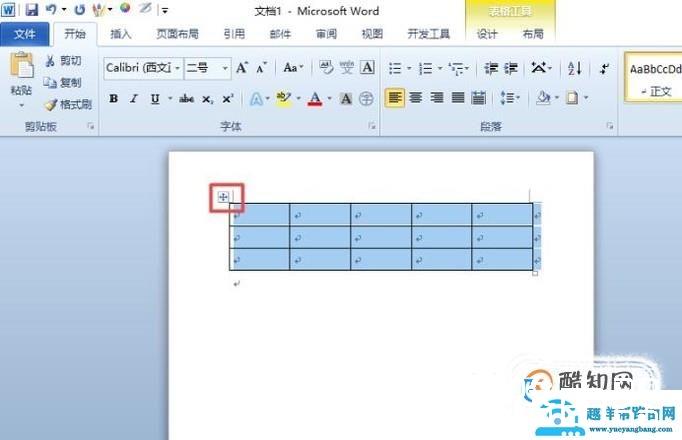Open the font color dropdown arrow
Screen dimensions: 682x440
[330, 99]
